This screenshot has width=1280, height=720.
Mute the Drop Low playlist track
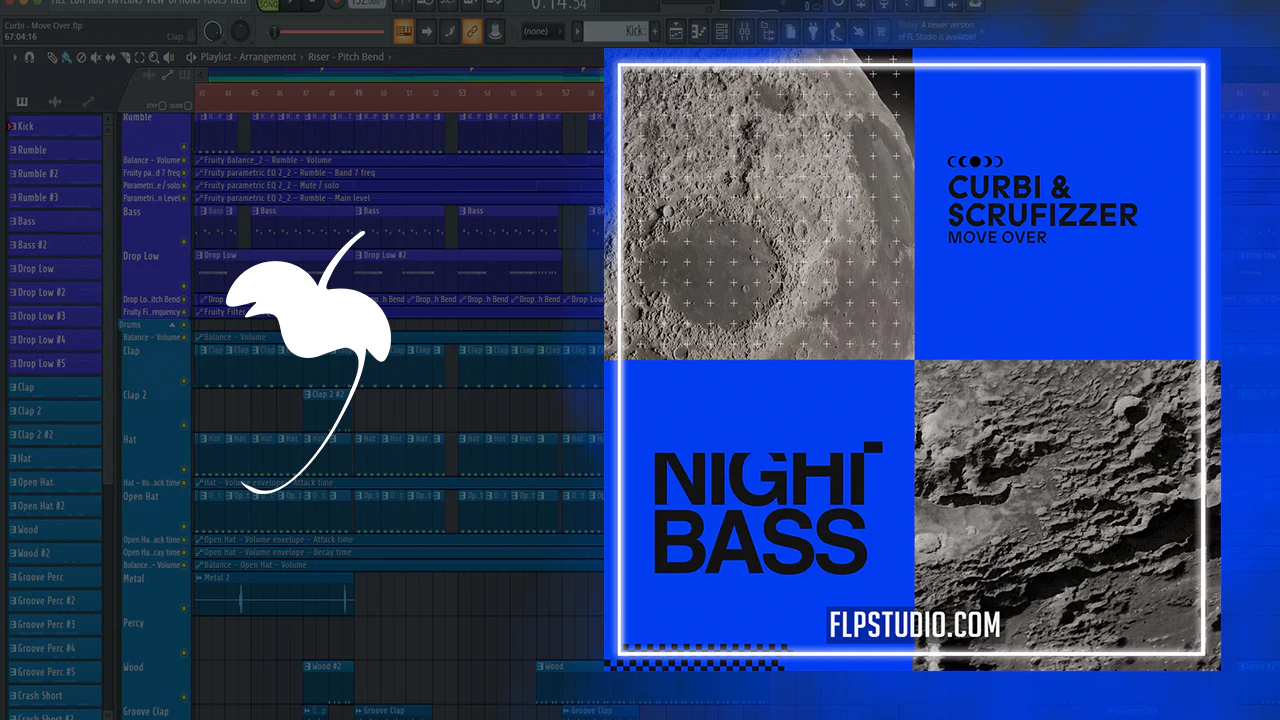[184, 286]
